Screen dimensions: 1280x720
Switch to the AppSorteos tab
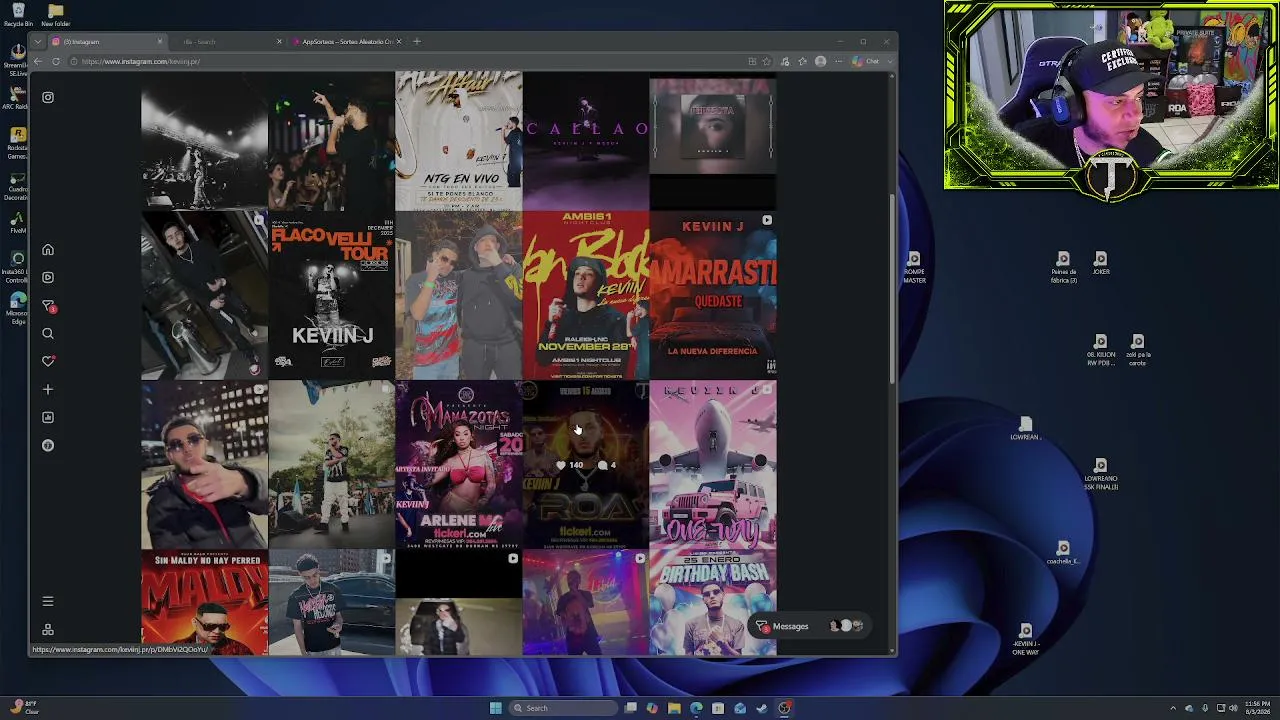coord(347,41)
